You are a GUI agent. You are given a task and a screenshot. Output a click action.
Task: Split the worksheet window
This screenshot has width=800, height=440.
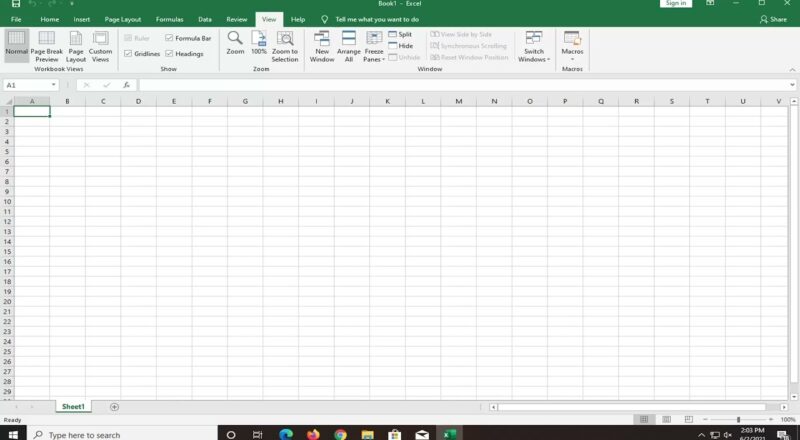[x=400, y=34]
